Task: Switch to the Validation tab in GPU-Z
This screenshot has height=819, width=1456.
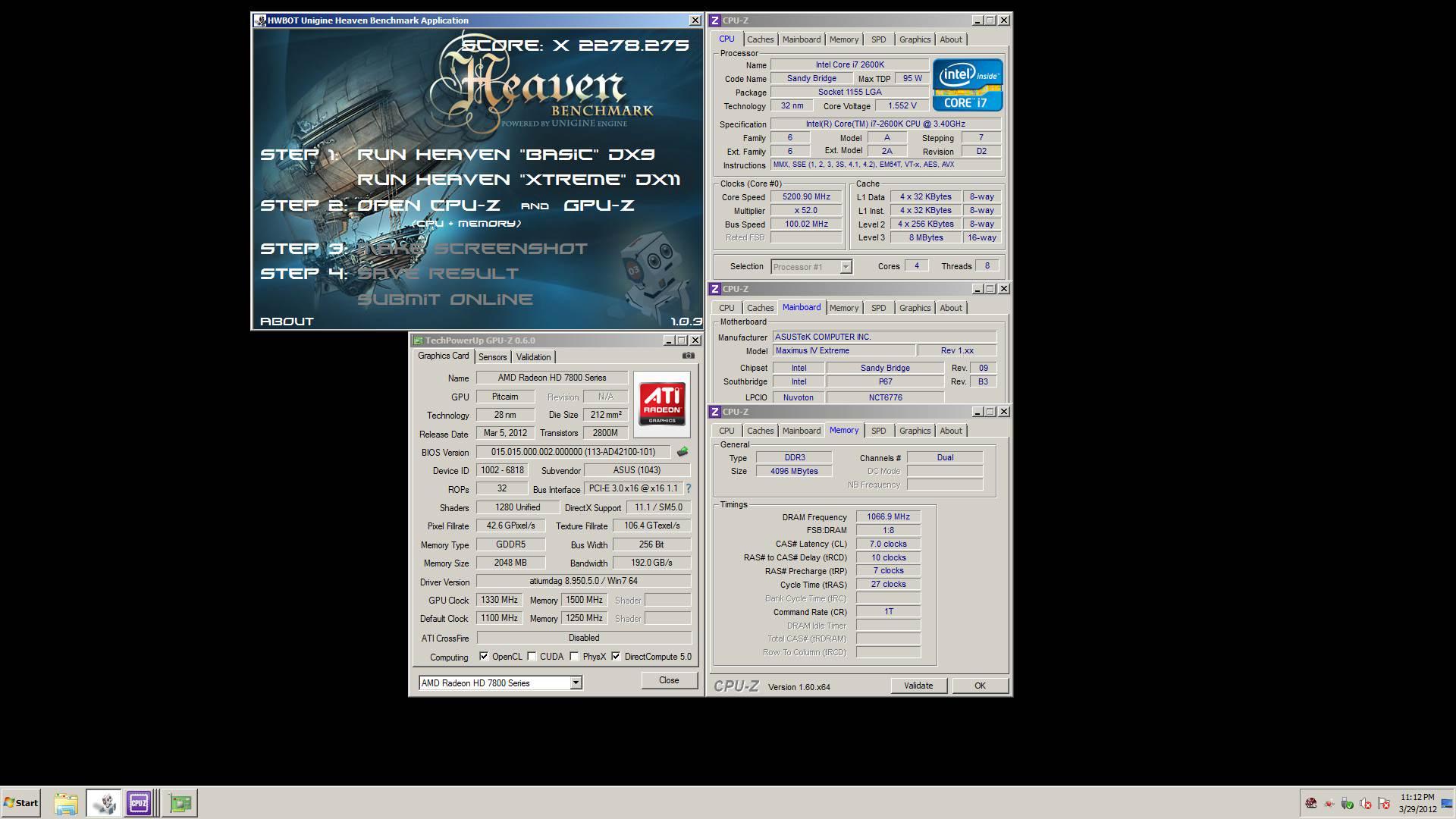Action: [x=533, y=357]
